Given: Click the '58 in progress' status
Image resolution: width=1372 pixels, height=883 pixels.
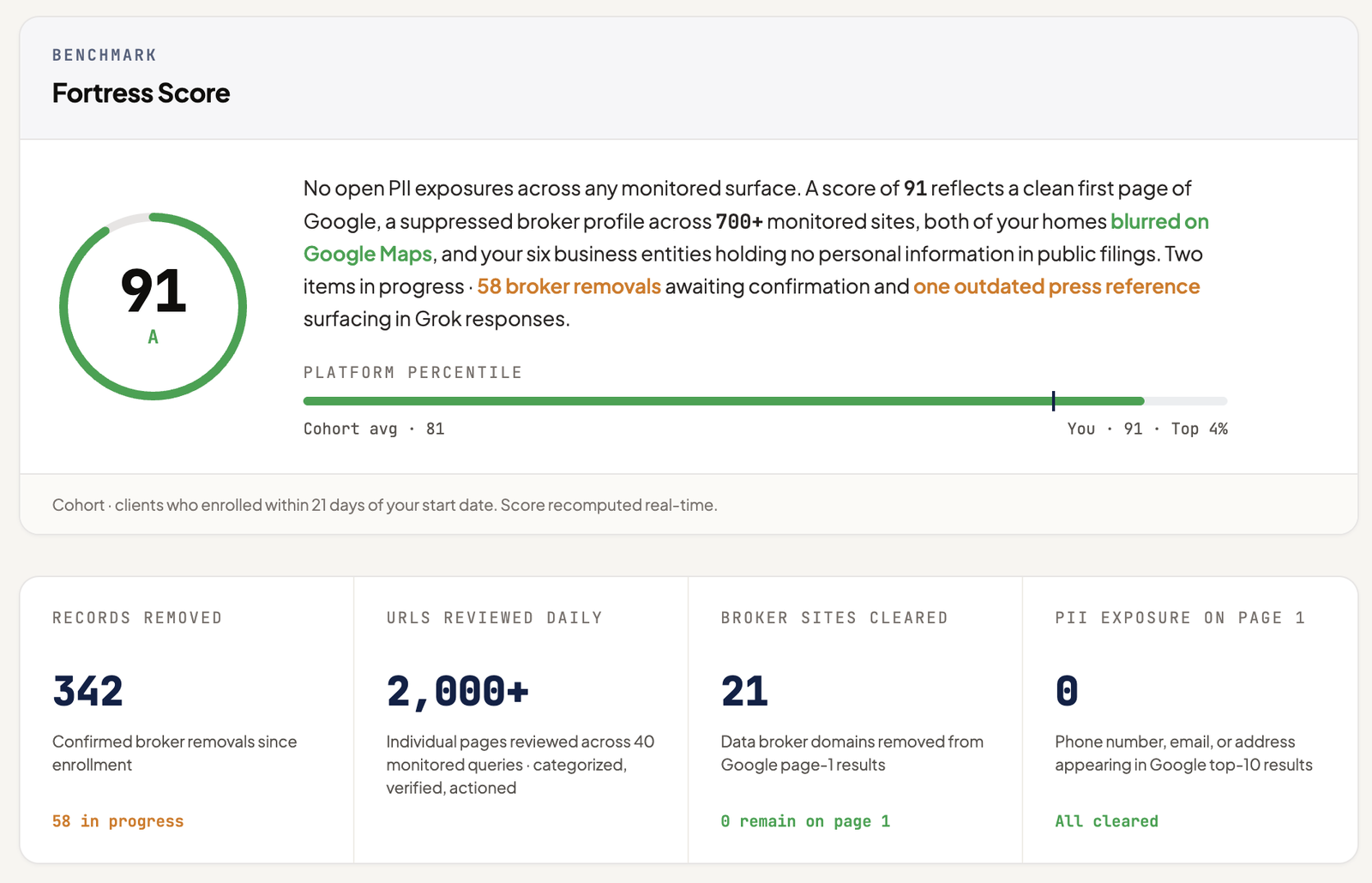Looking at the screenshot, I should (118, 821).
